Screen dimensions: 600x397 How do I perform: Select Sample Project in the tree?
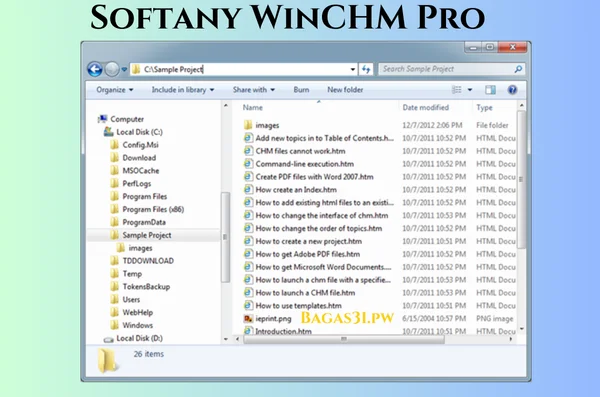click(141, 235)
